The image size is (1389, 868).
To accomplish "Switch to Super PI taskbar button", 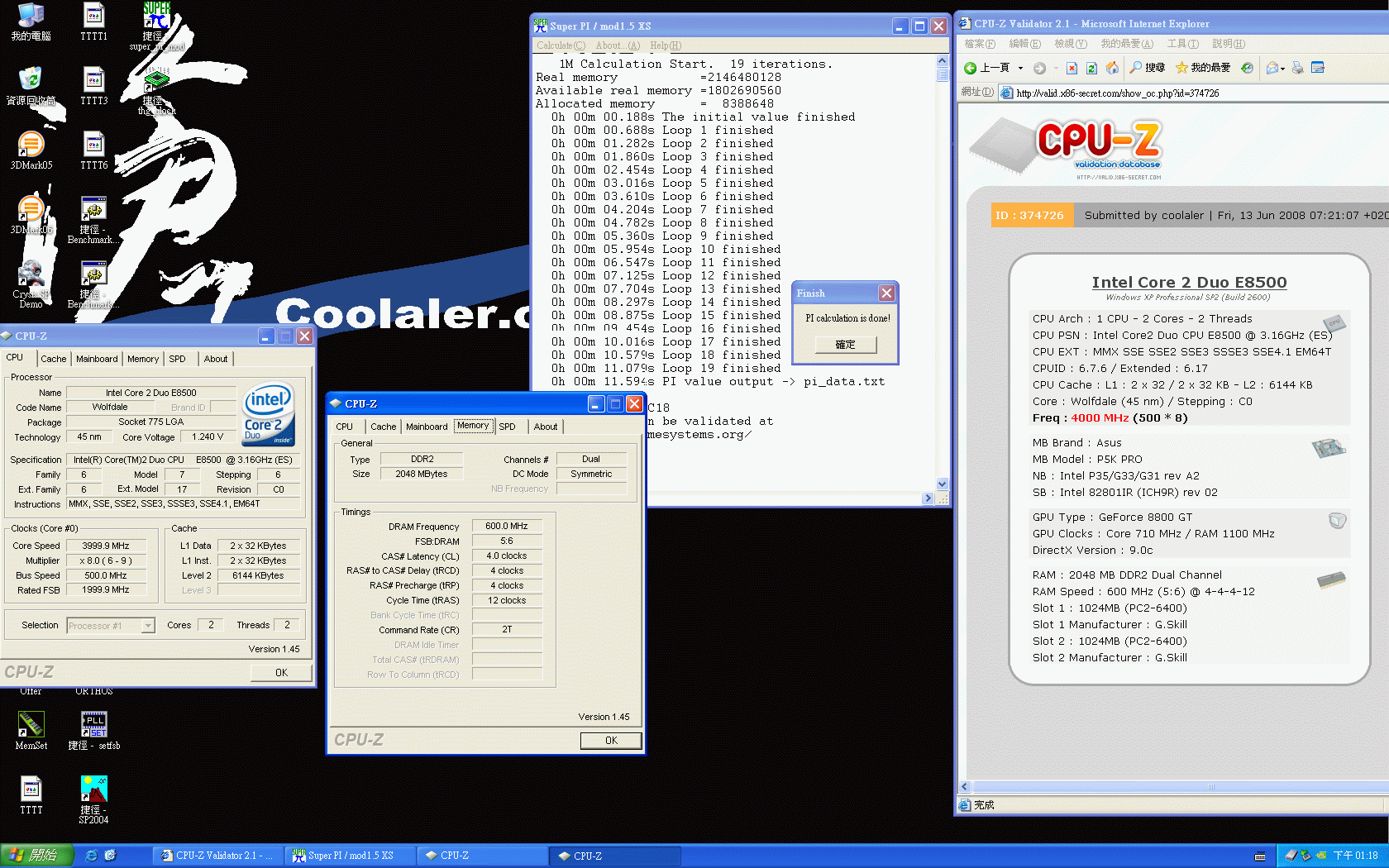I will (x=349, y=856).
